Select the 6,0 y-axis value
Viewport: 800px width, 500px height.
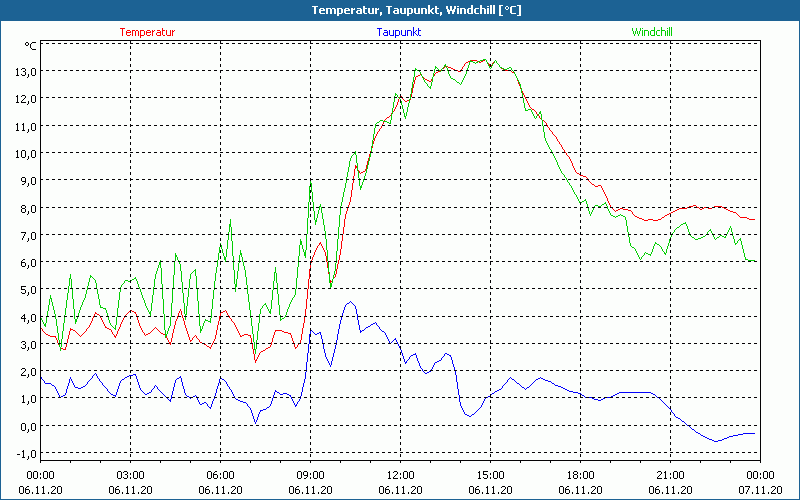click(x=29, y=263)
